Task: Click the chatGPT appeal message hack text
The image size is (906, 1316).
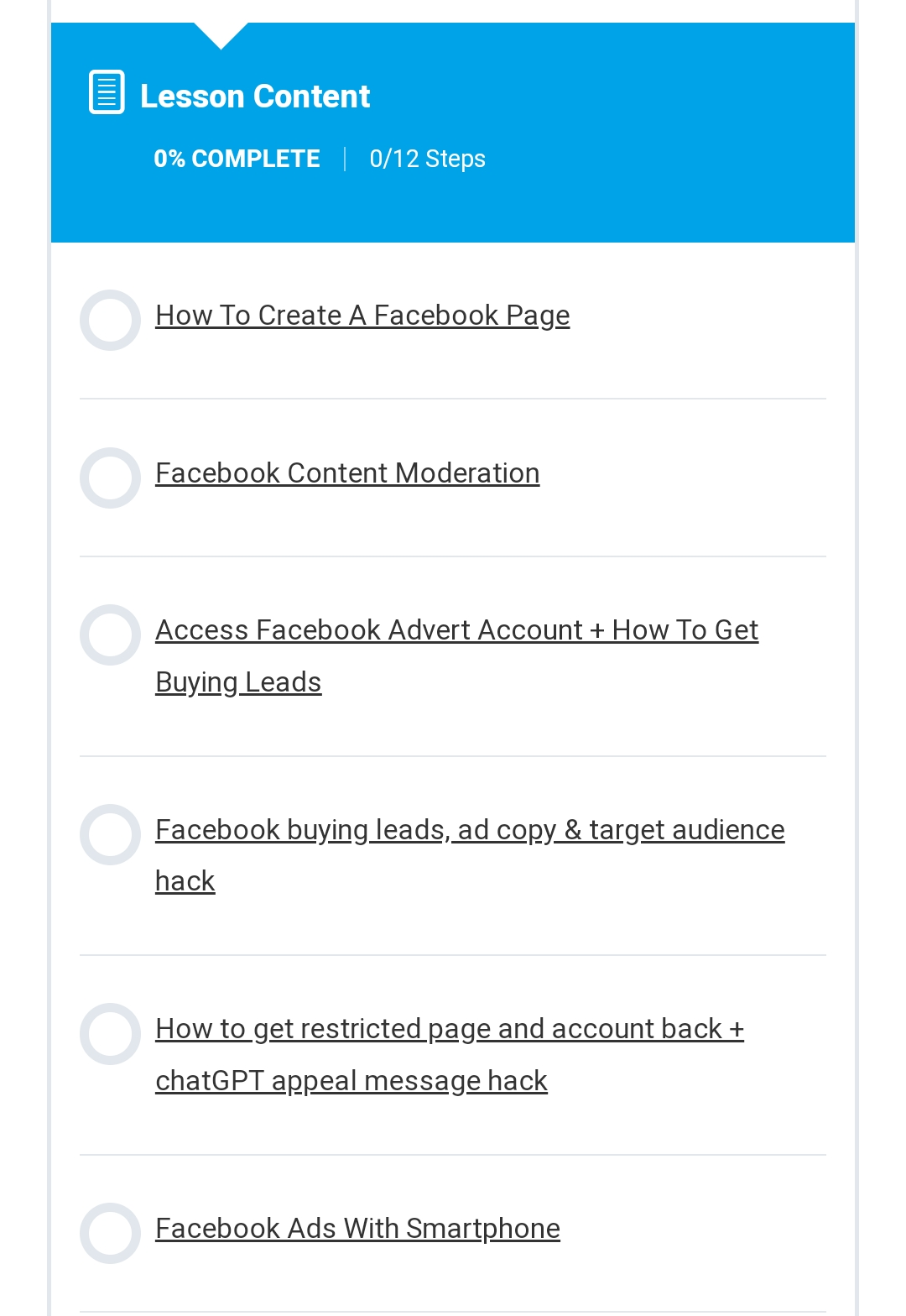Action: click(x=351, y=1081)
